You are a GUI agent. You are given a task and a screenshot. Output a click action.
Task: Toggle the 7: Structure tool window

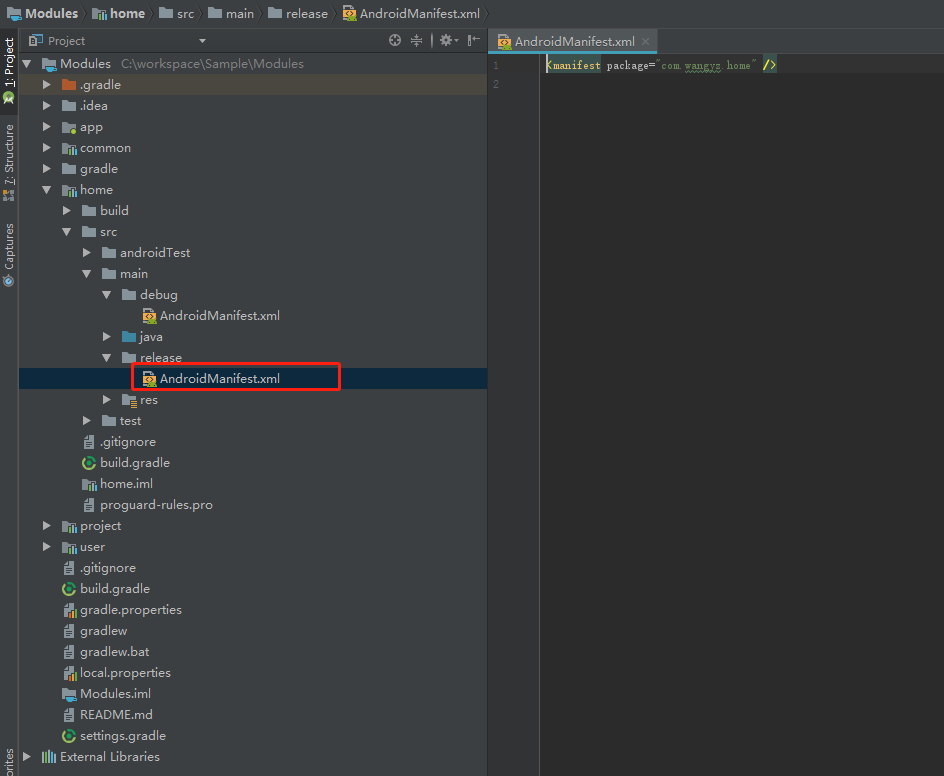[9, 160]
